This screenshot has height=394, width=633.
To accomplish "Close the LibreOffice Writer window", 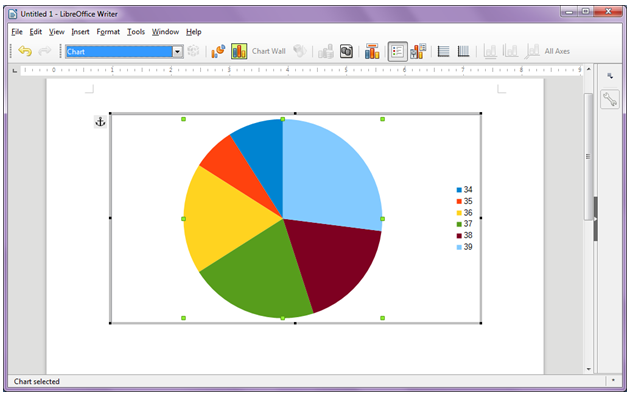I will (x=608, y=12).
